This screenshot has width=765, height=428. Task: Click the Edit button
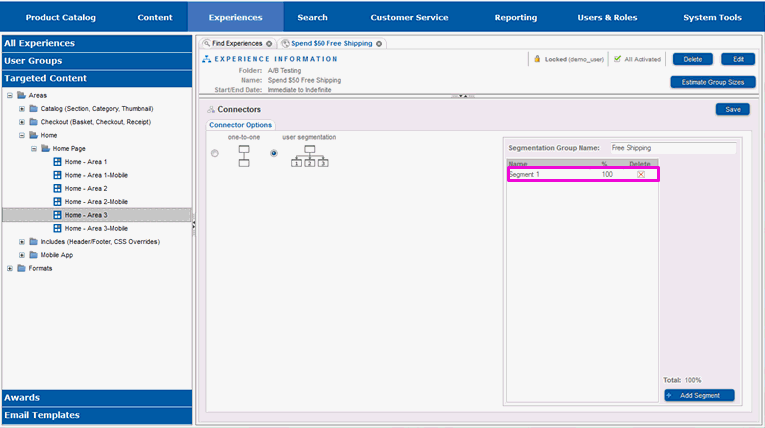(x=738, y=59)
